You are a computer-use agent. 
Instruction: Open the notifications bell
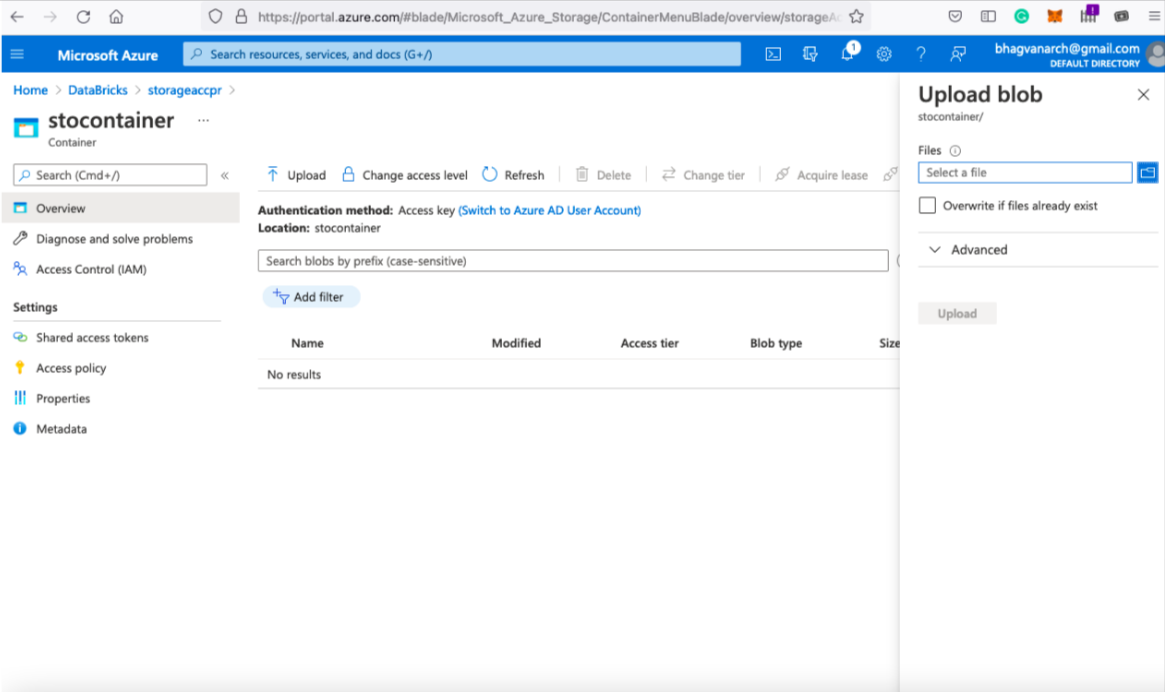coord(847,54)
